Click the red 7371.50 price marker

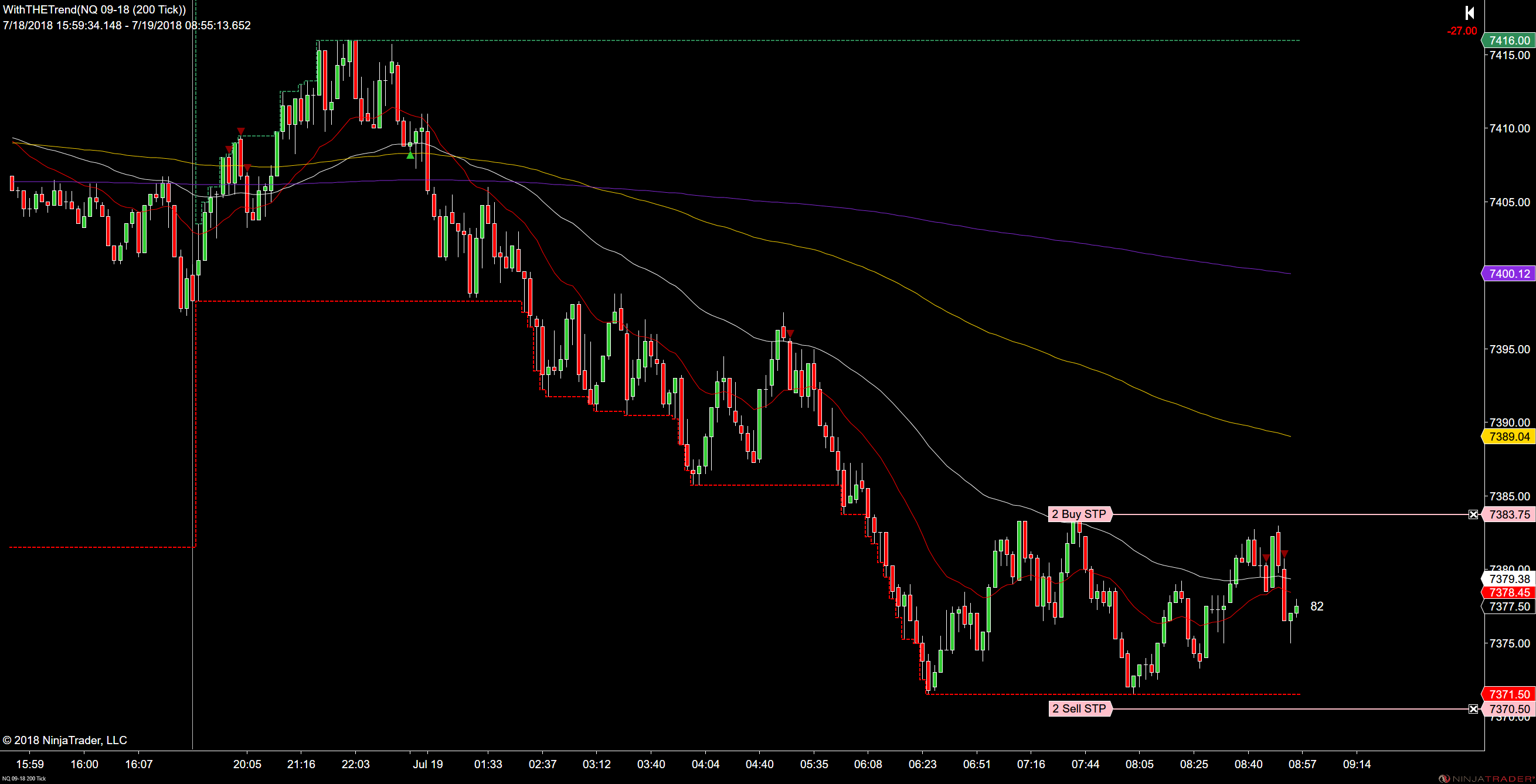click(x=1509, y=694)
